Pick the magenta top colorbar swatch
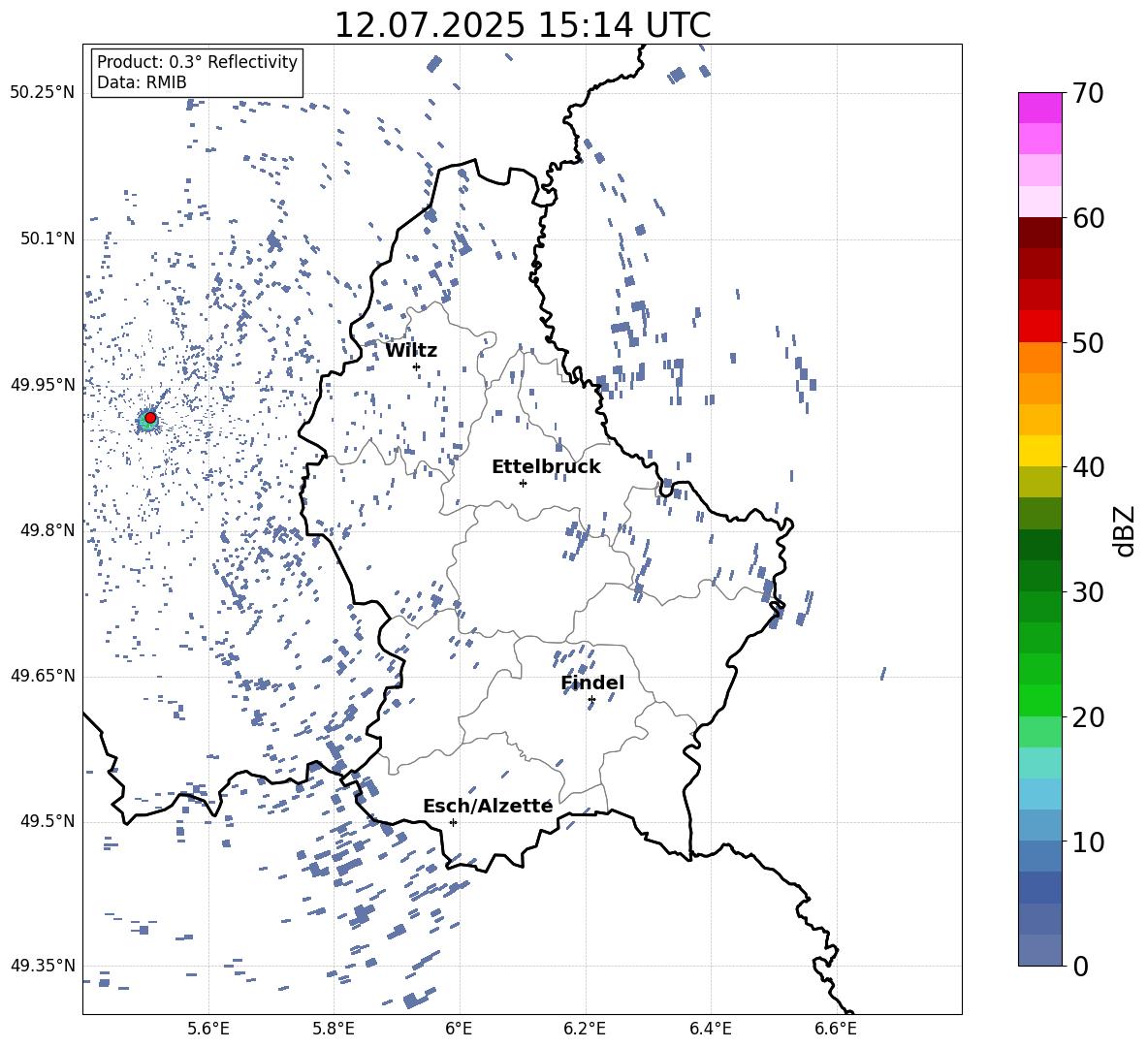This screenshot has width=1148, height=1048. (x=1040, y=109)
